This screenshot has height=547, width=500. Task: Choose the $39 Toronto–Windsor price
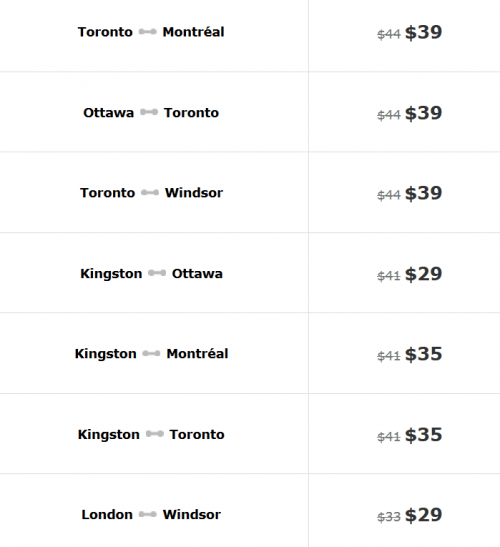[x=423, y=193]
